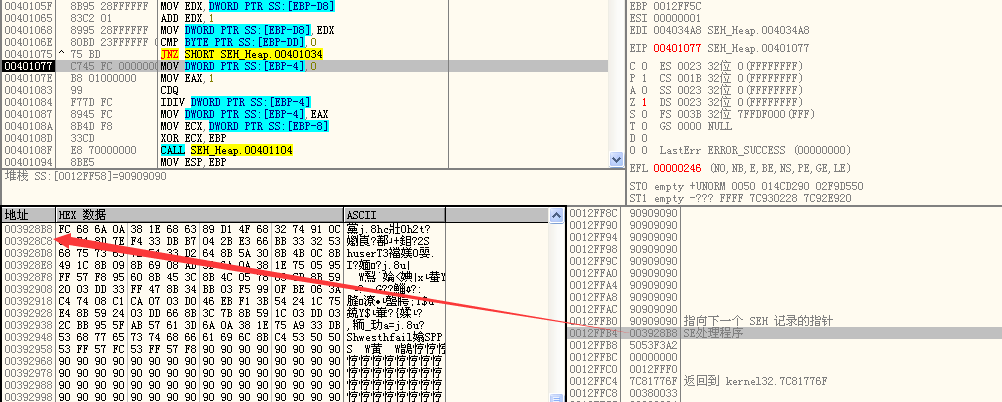Select the CDQ instruction at 00401083
This screenshot has width=1002, height=402.
(x=169, y=90)
